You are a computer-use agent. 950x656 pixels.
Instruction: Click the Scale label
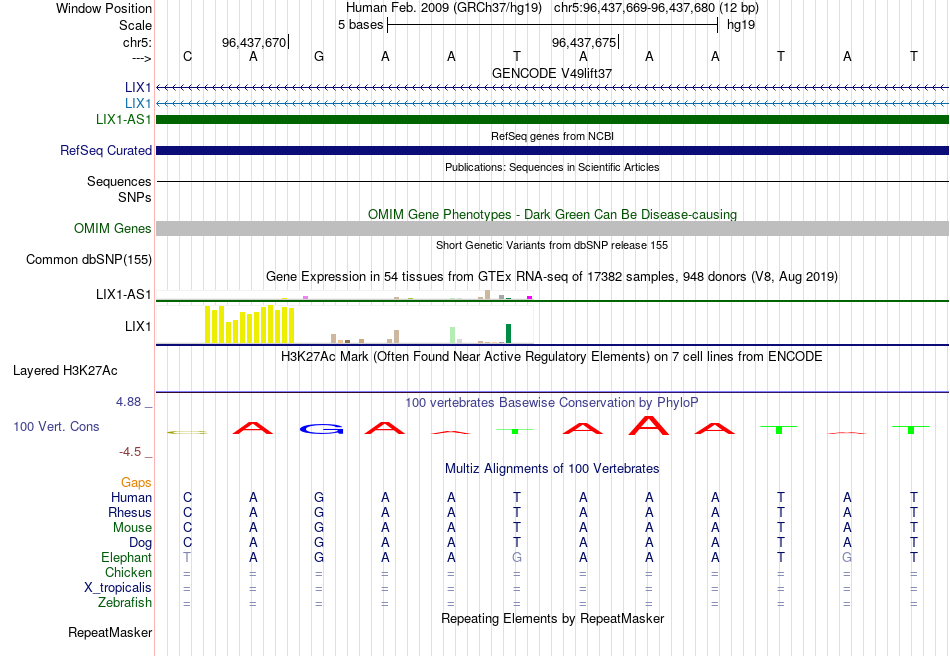(x=136, y=25)
